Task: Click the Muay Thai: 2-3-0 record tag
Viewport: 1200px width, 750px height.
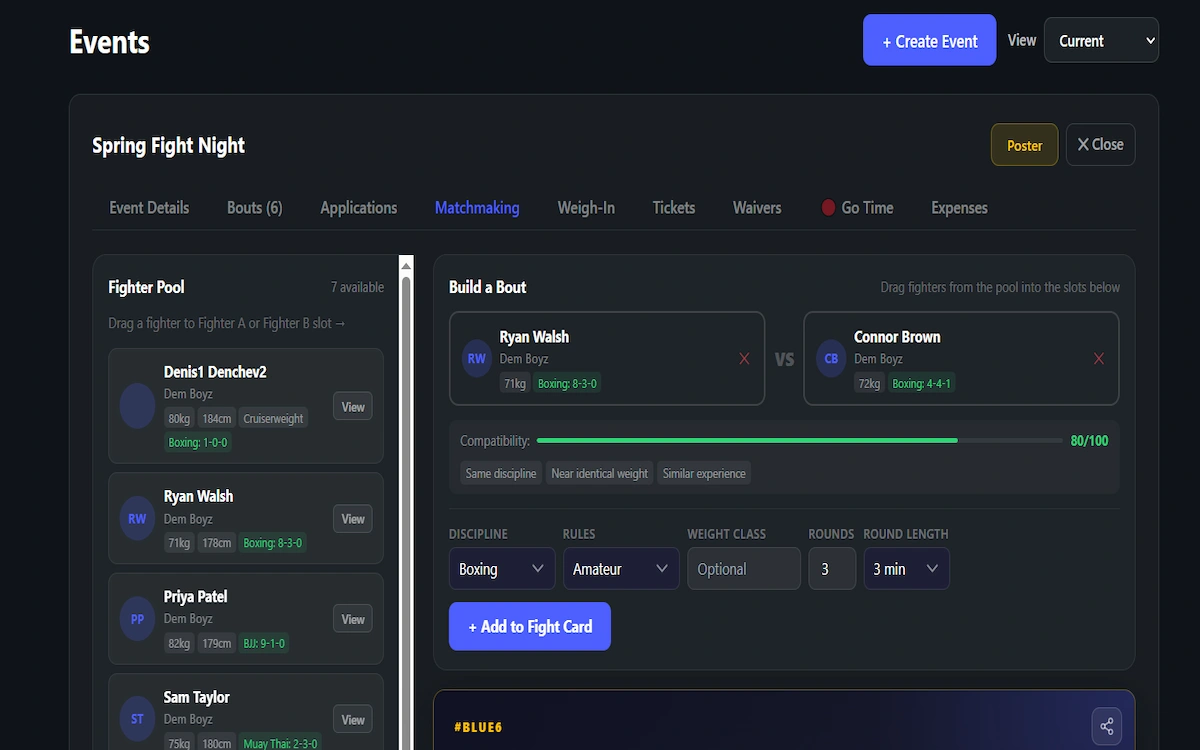Action: [x=281, y=743]
